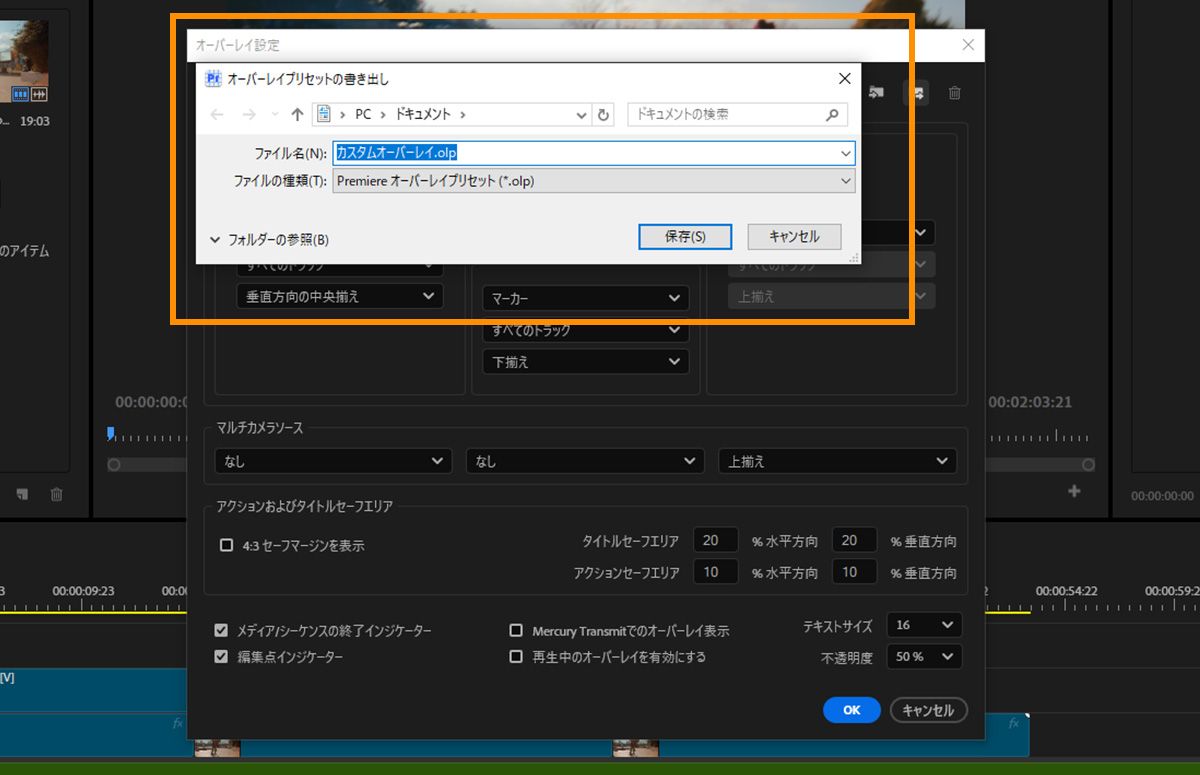1200x775 pixels.
Task: Click キャンセル in overlay settings dialog
Action: 928,710
